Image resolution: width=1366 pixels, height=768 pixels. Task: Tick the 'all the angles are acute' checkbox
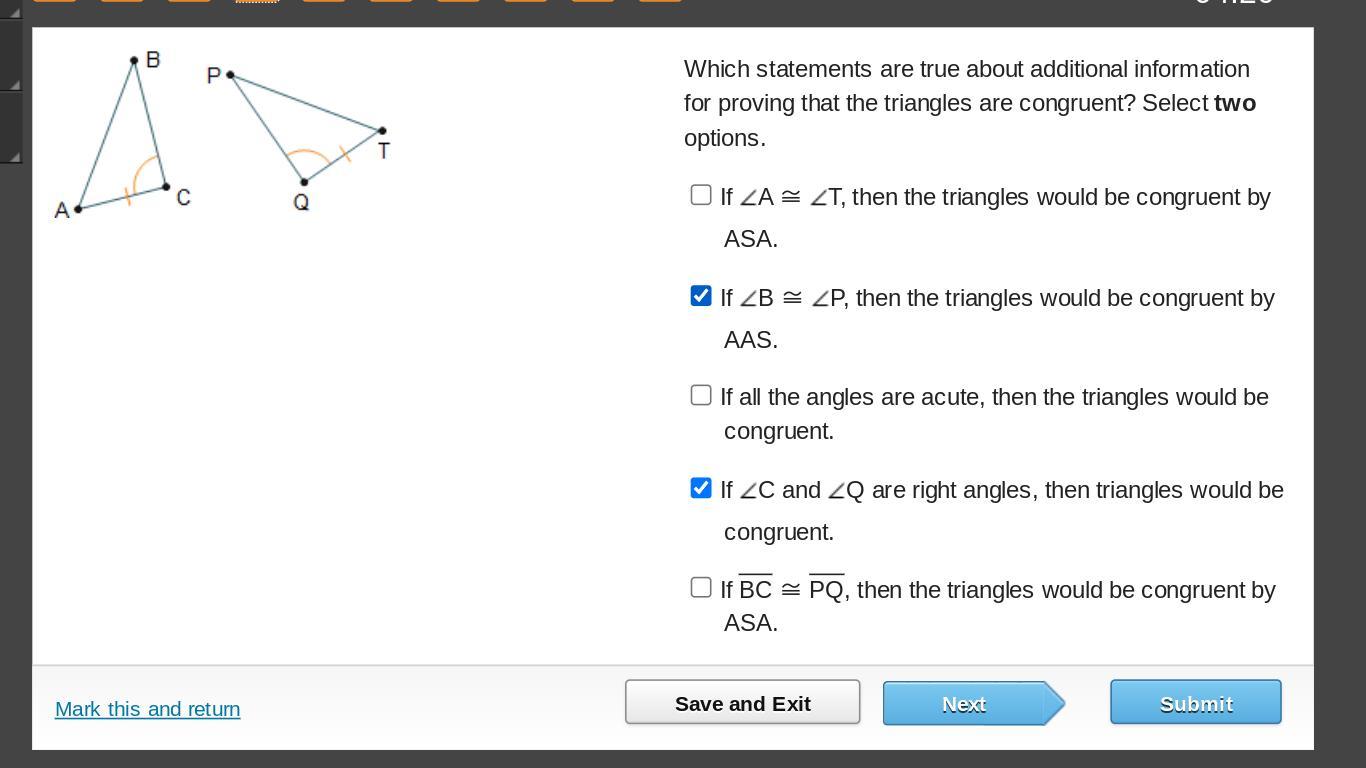tap(701, 395)
